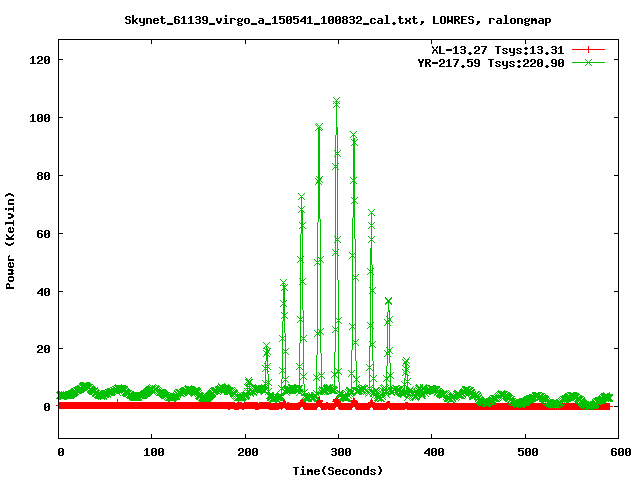Click the green line sample in legend

[x=589, y=62]
